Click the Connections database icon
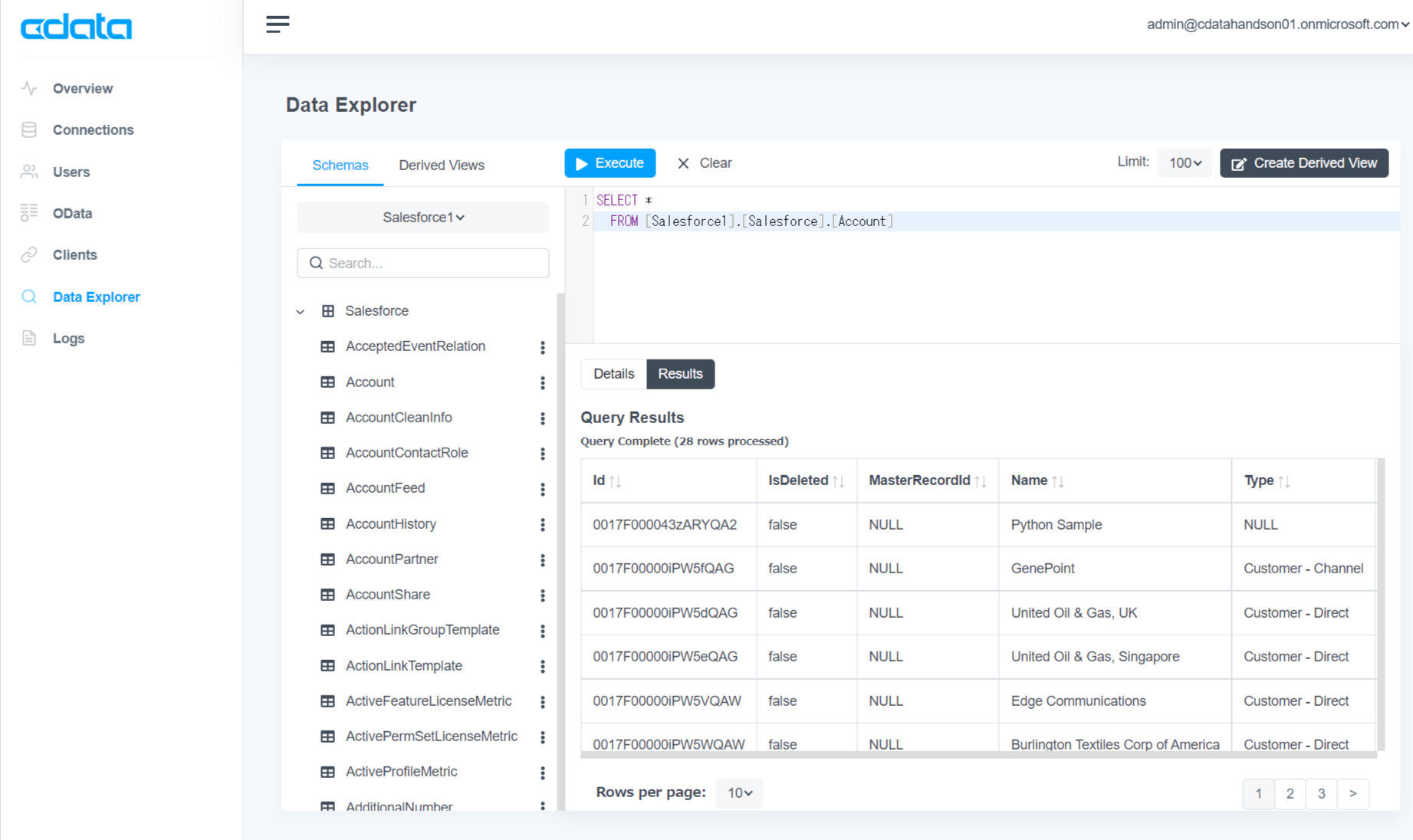The width and height of the screenshot is (1413, 840). 29,130
